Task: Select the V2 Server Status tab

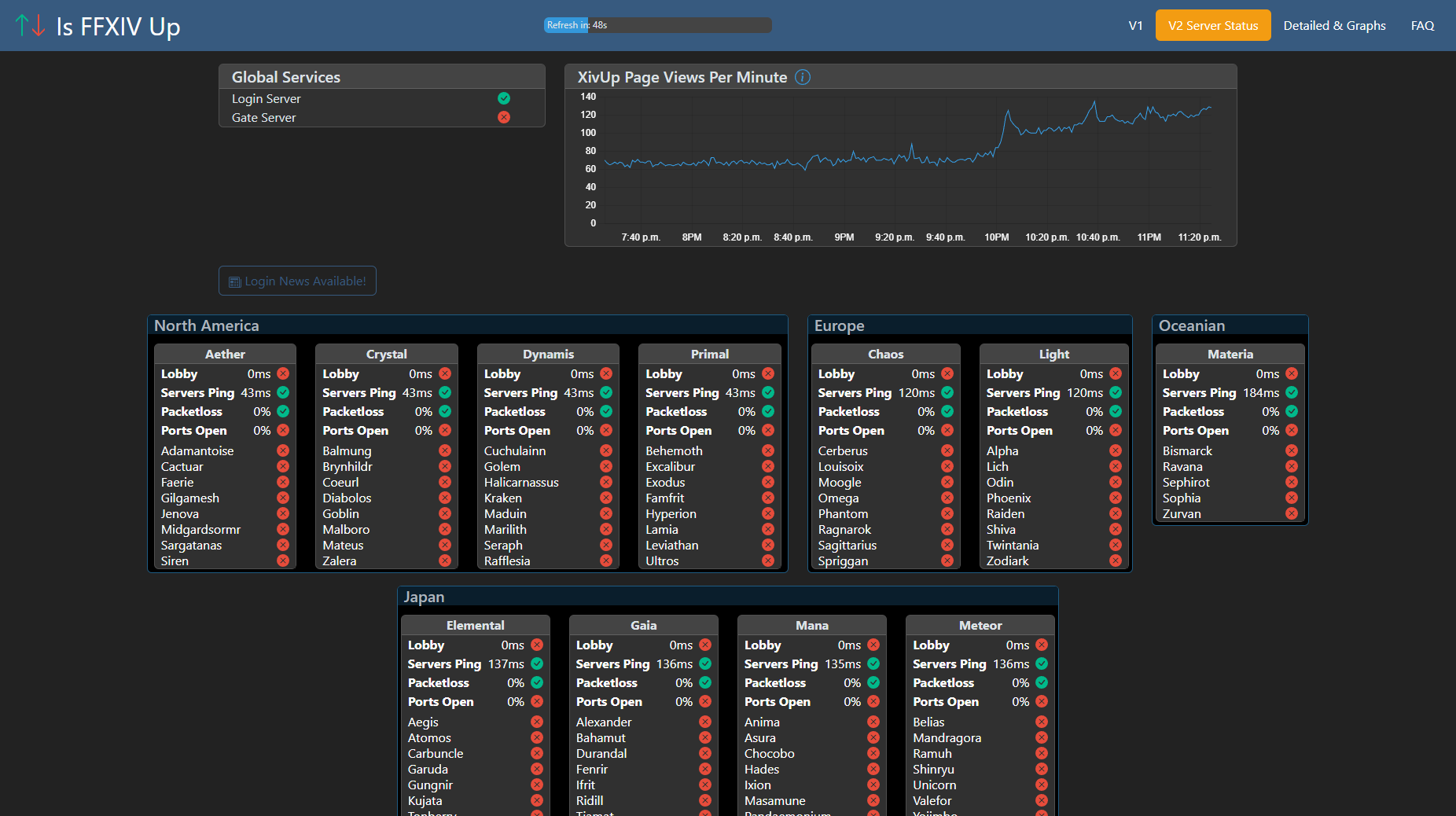Action: point(1213,25)
